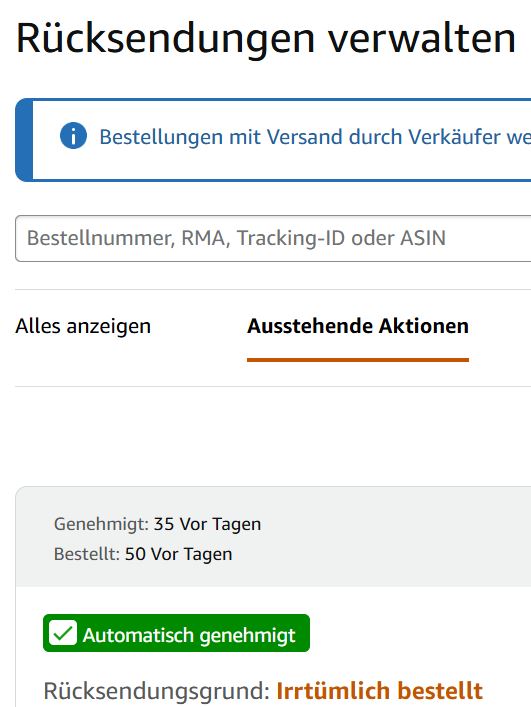Click the Genehmigt label in card header
531x707 pixels.
point(101,524)
